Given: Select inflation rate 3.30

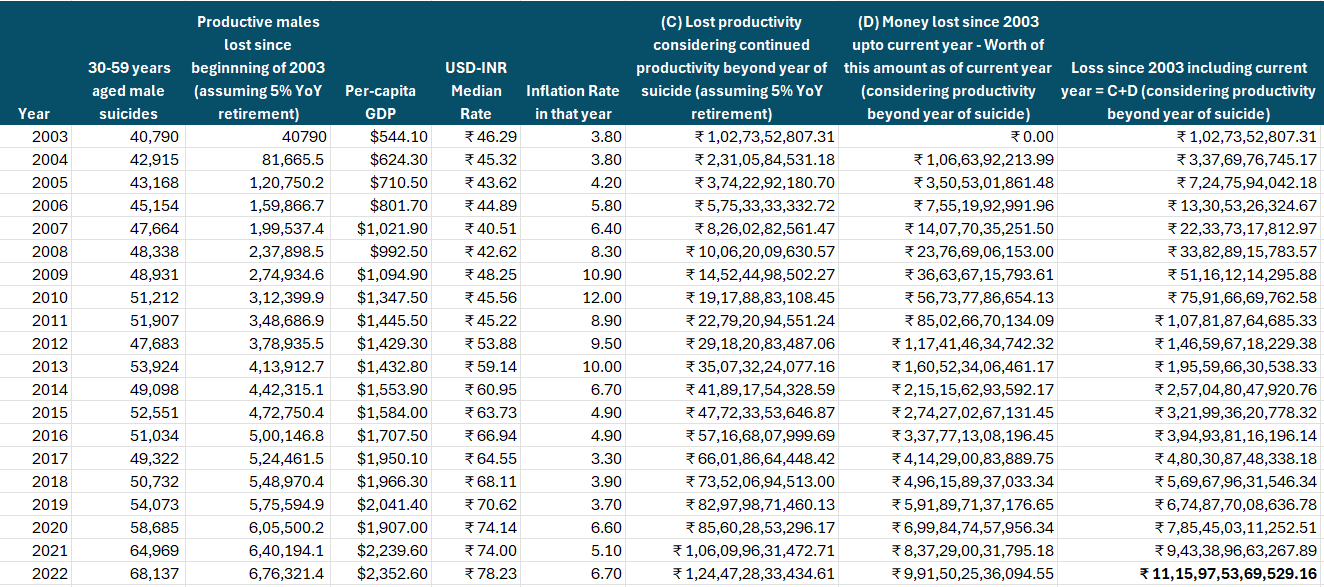Looking at the screenshot, I should pyautogui.click(x=608, y=459).
